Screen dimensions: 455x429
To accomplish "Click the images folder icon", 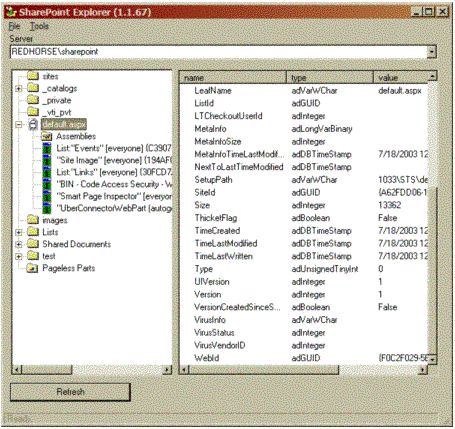I will point(33,220).
